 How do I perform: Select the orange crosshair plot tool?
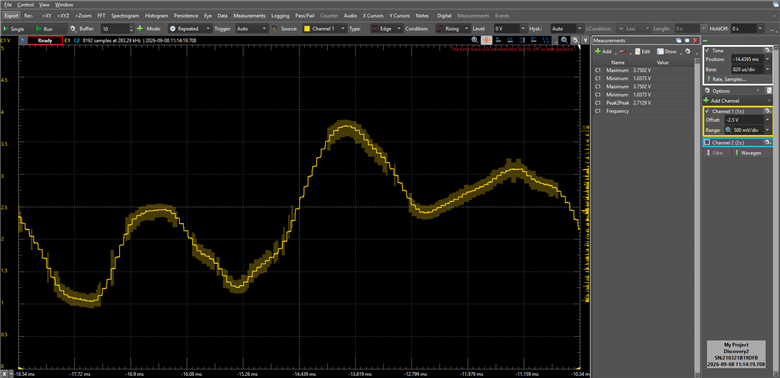487,40
